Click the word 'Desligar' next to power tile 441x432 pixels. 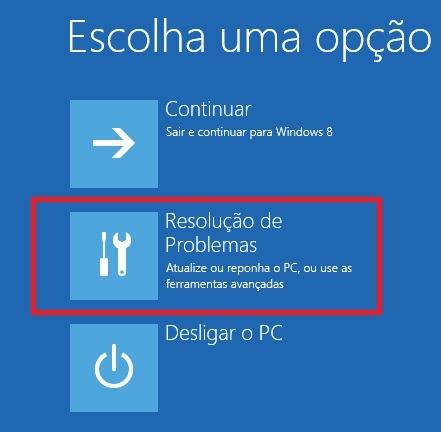200,334
